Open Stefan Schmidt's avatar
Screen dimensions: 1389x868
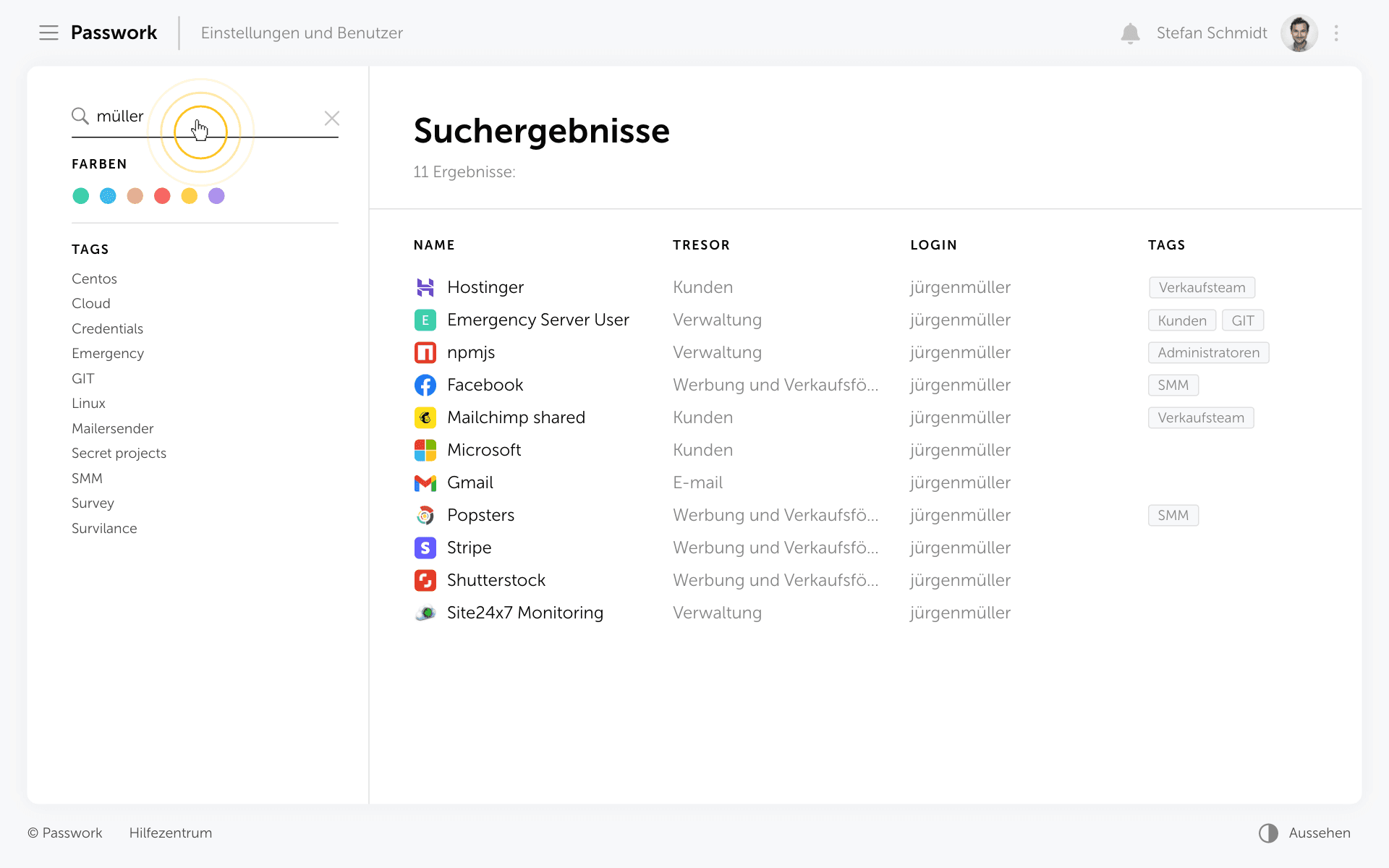coord(1299,33)
